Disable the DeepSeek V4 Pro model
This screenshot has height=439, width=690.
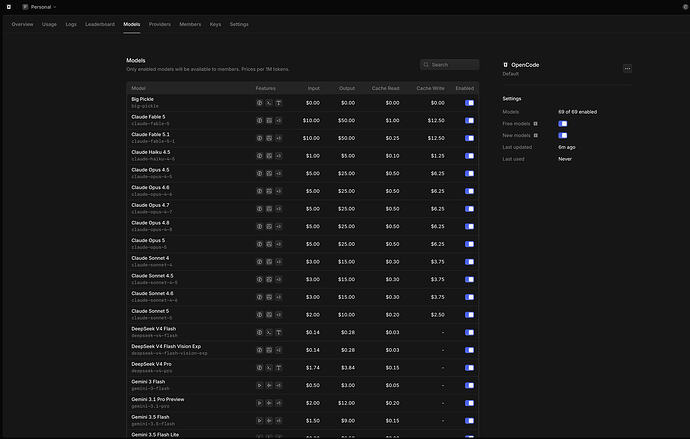470,368
